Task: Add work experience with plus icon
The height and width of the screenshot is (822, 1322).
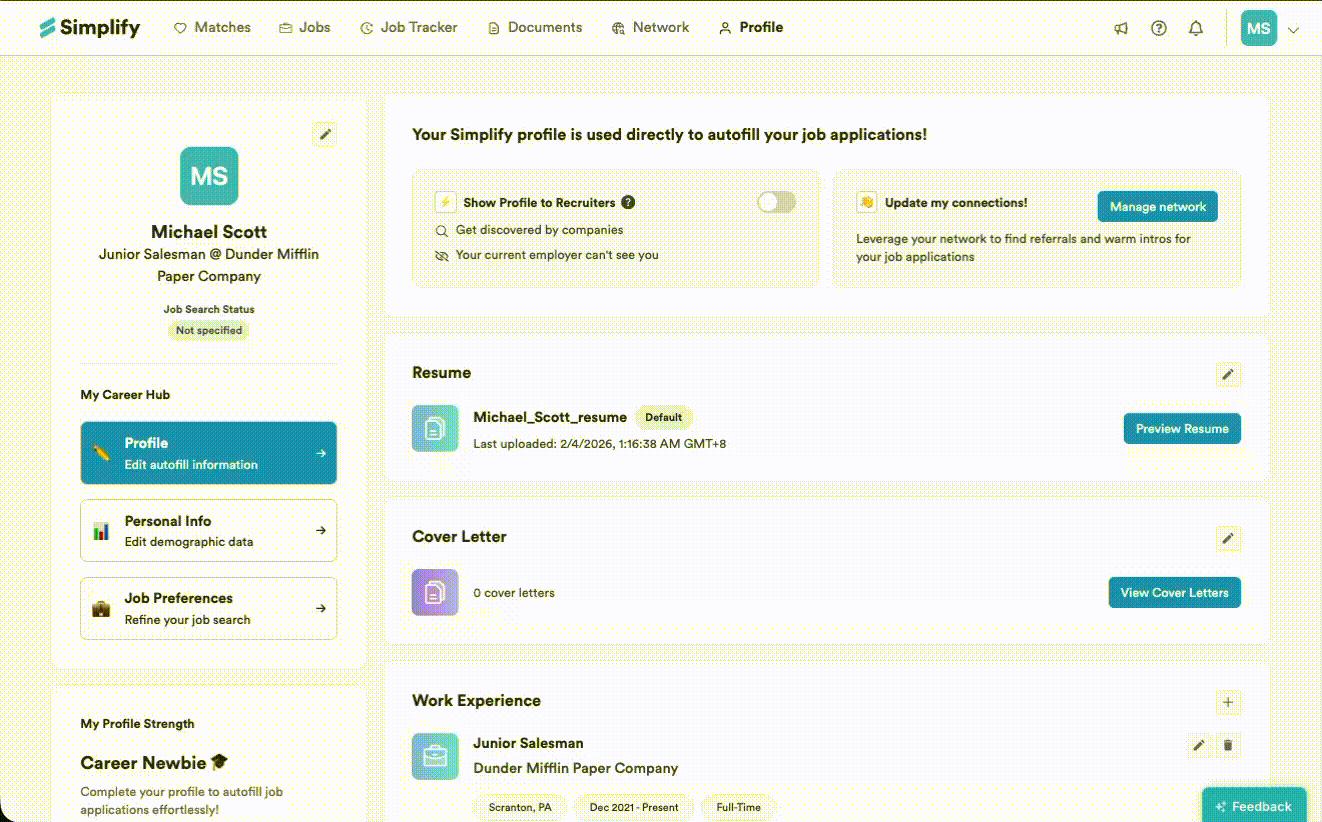Action: [1228, 702]
